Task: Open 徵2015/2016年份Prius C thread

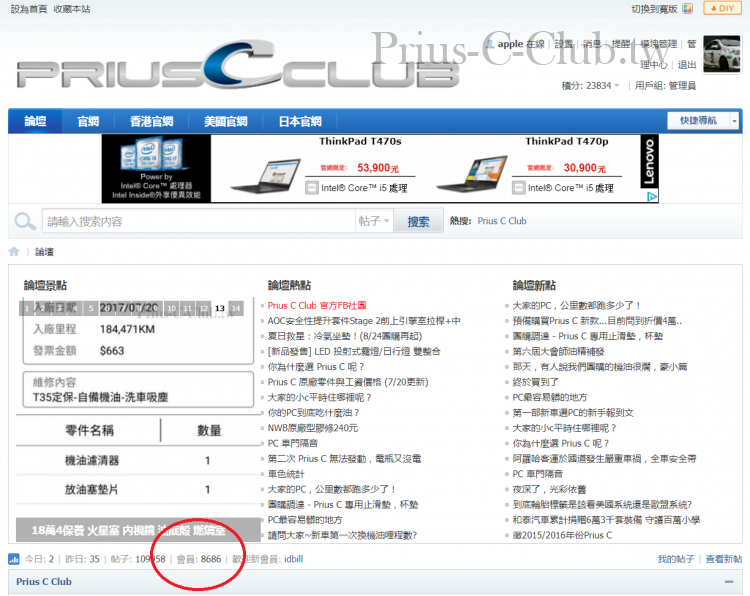Action: click(562, 535)
